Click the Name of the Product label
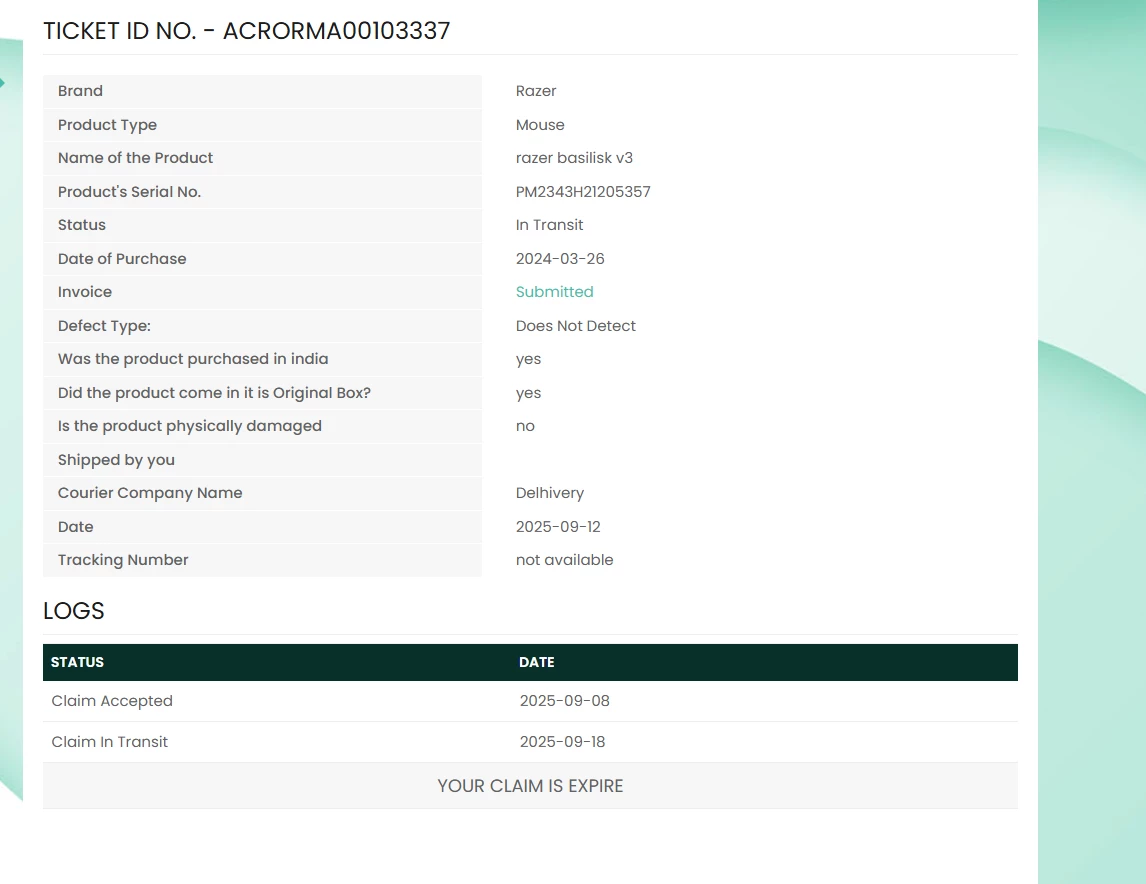 pos(135,158)
